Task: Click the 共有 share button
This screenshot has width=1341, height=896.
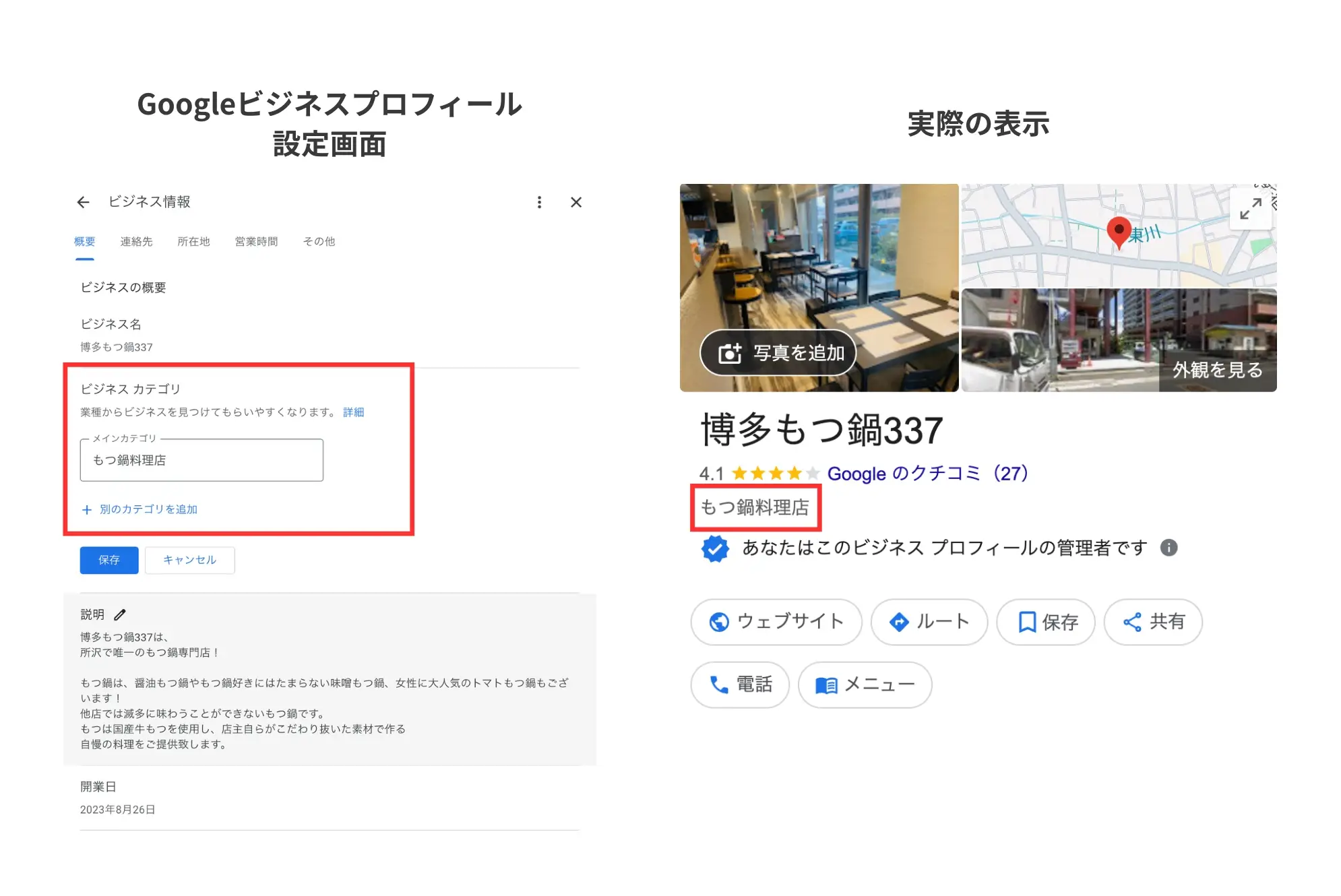Action: tap(1153, 622)
